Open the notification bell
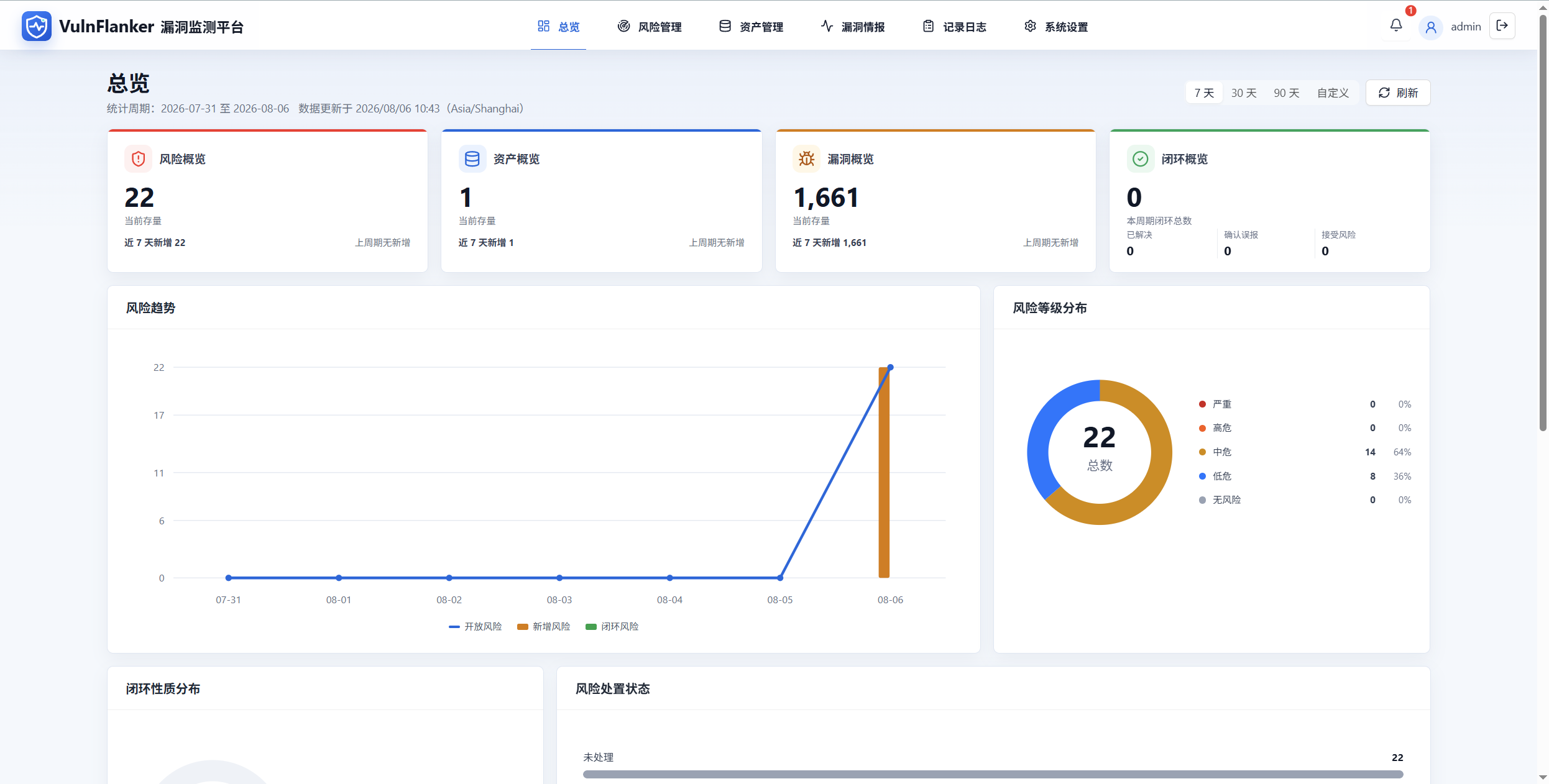Screen dimensions: 1549x784 pyautogui.click(x=1396, y=25)
